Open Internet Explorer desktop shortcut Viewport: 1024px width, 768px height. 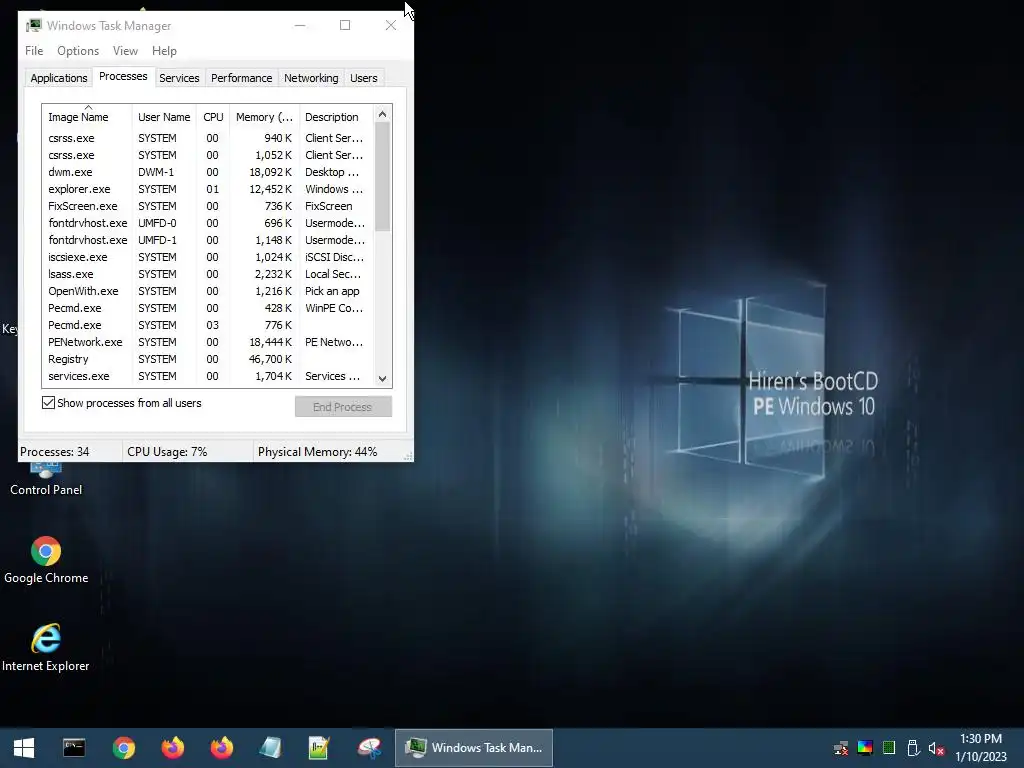click(x=46, y=647)
